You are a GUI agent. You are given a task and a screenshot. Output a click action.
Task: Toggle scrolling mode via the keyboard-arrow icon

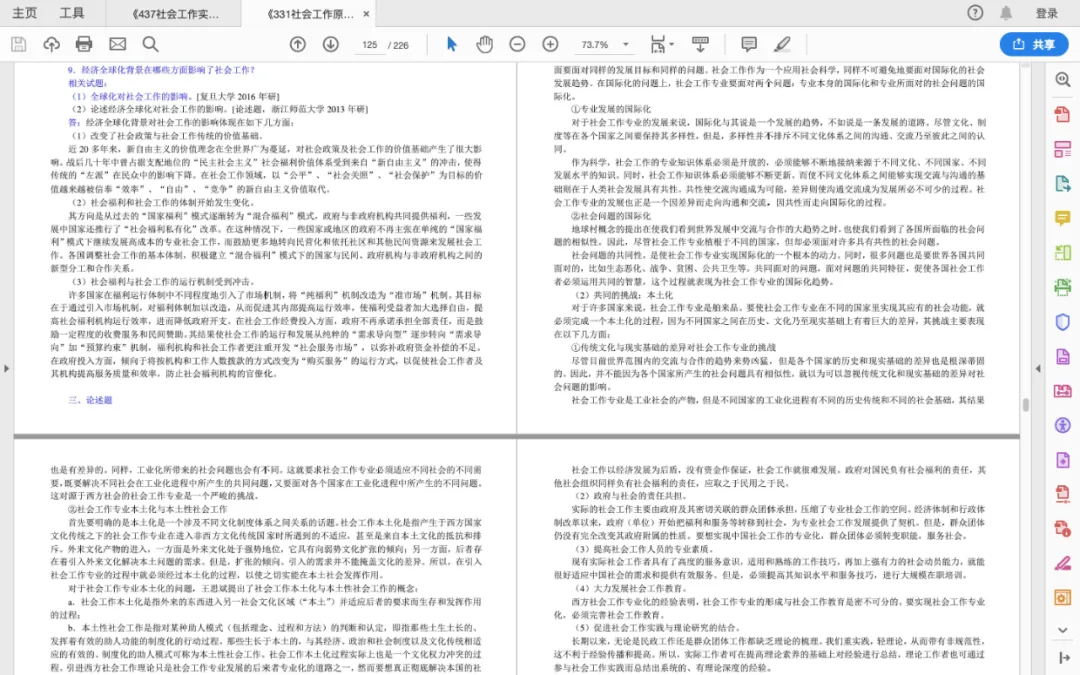[x=700, y=45]
